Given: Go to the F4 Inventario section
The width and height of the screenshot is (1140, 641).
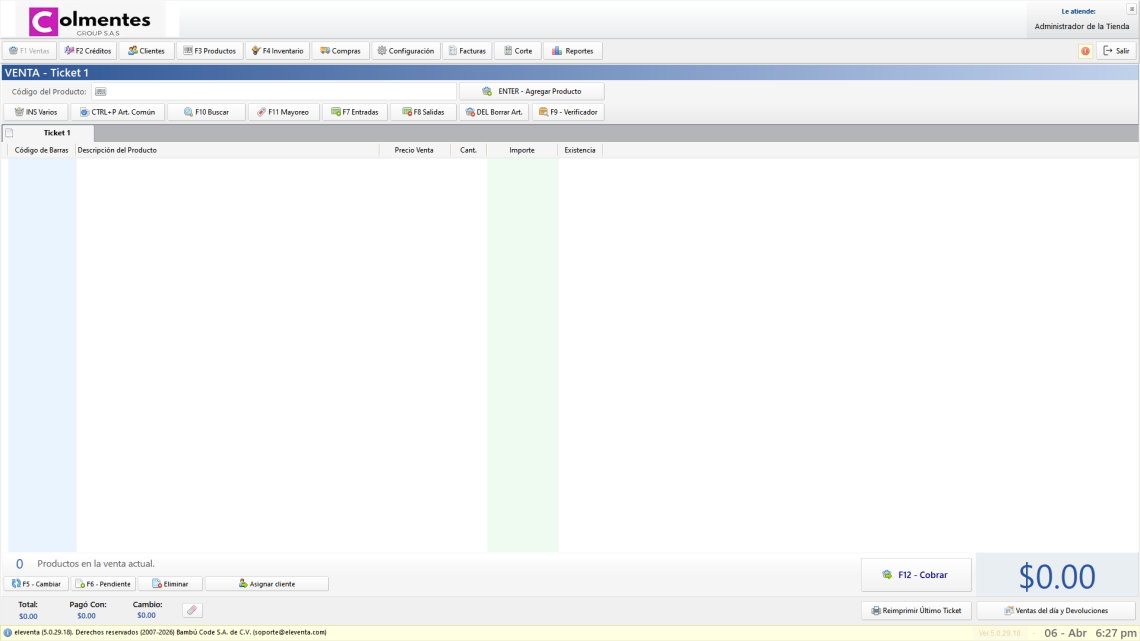Looking at the screenshot, I should (277, 51).
